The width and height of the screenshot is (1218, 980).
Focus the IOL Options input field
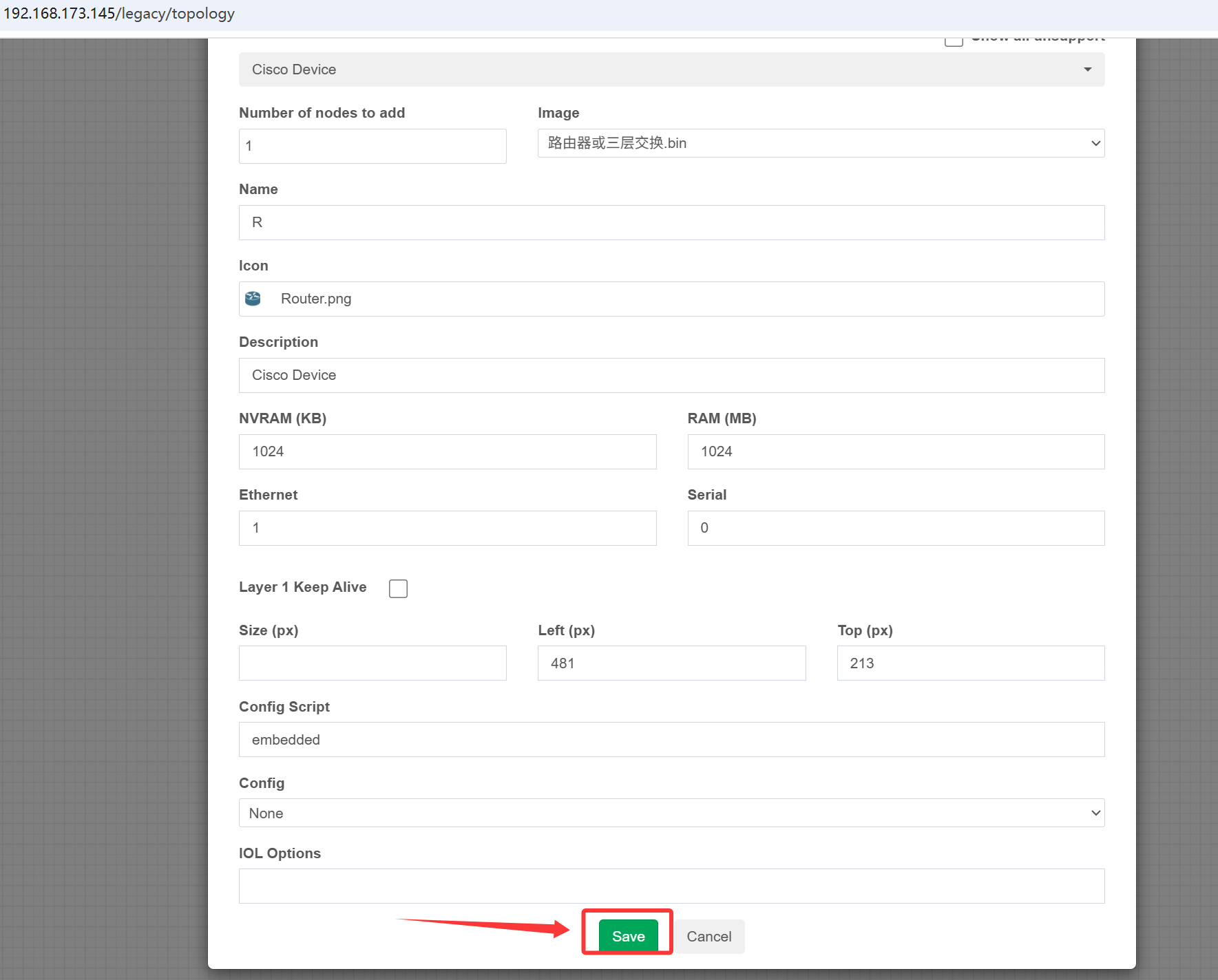(671, 886)
